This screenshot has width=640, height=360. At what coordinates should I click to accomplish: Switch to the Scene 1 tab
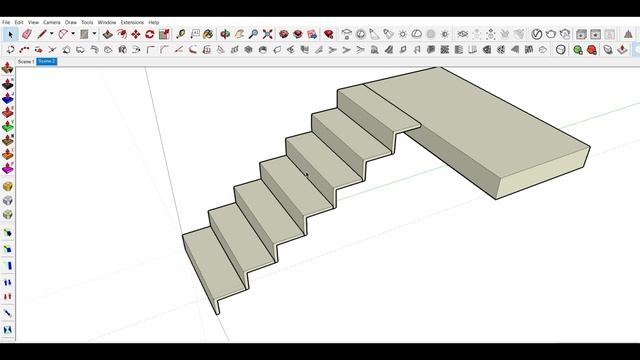tap(26, 62)
